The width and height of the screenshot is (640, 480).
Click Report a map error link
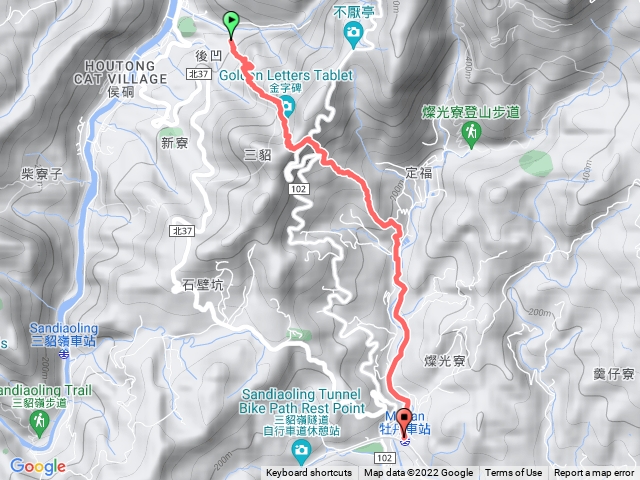594,473
